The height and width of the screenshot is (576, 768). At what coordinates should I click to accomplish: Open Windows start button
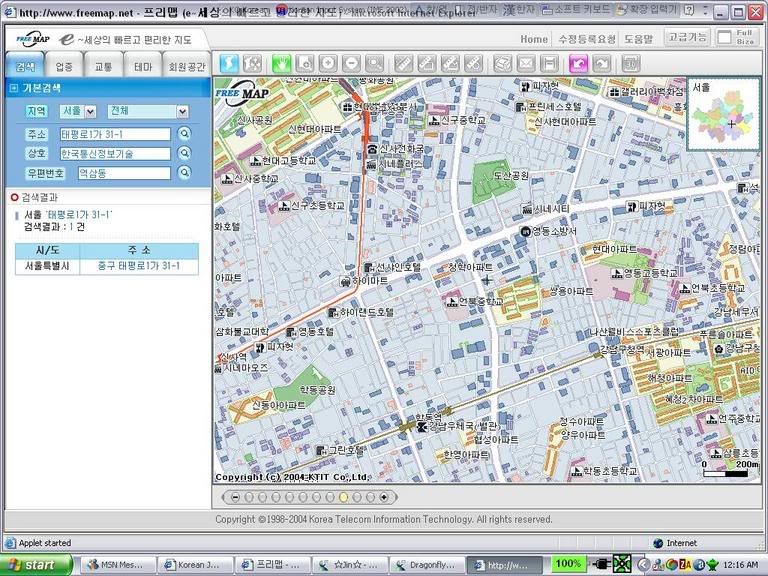36,565
